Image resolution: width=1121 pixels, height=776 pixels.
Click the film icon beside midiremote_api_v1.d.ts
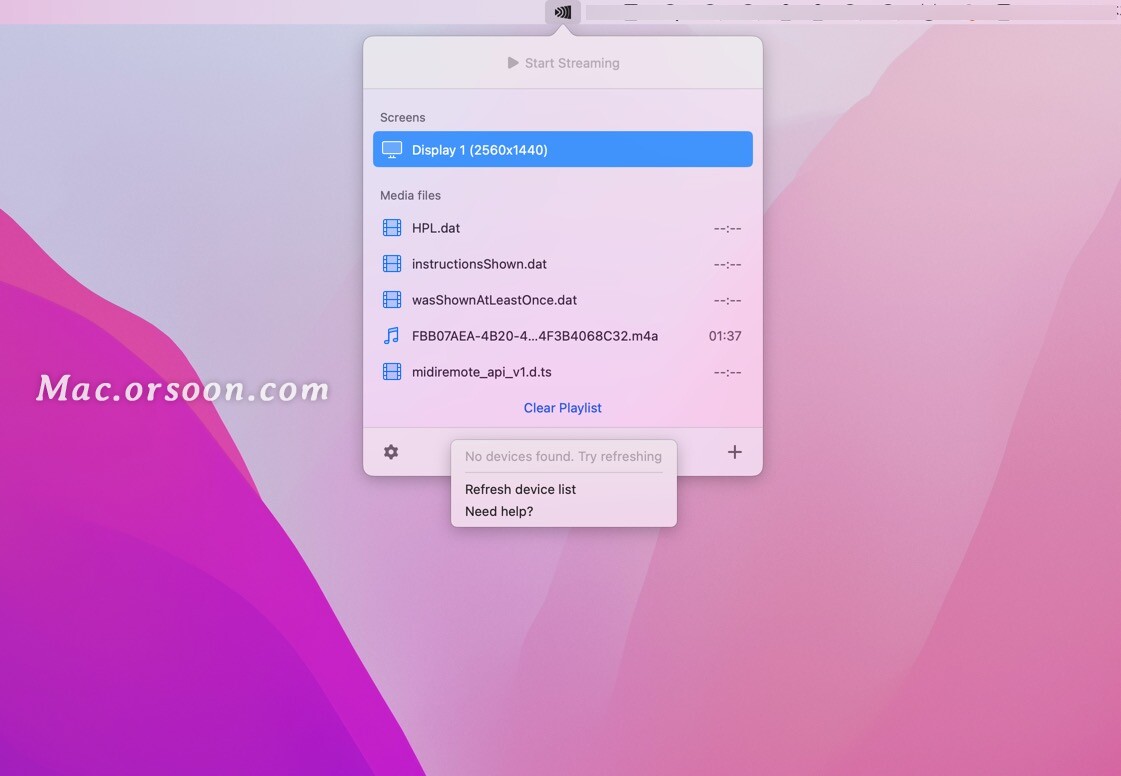391,371
